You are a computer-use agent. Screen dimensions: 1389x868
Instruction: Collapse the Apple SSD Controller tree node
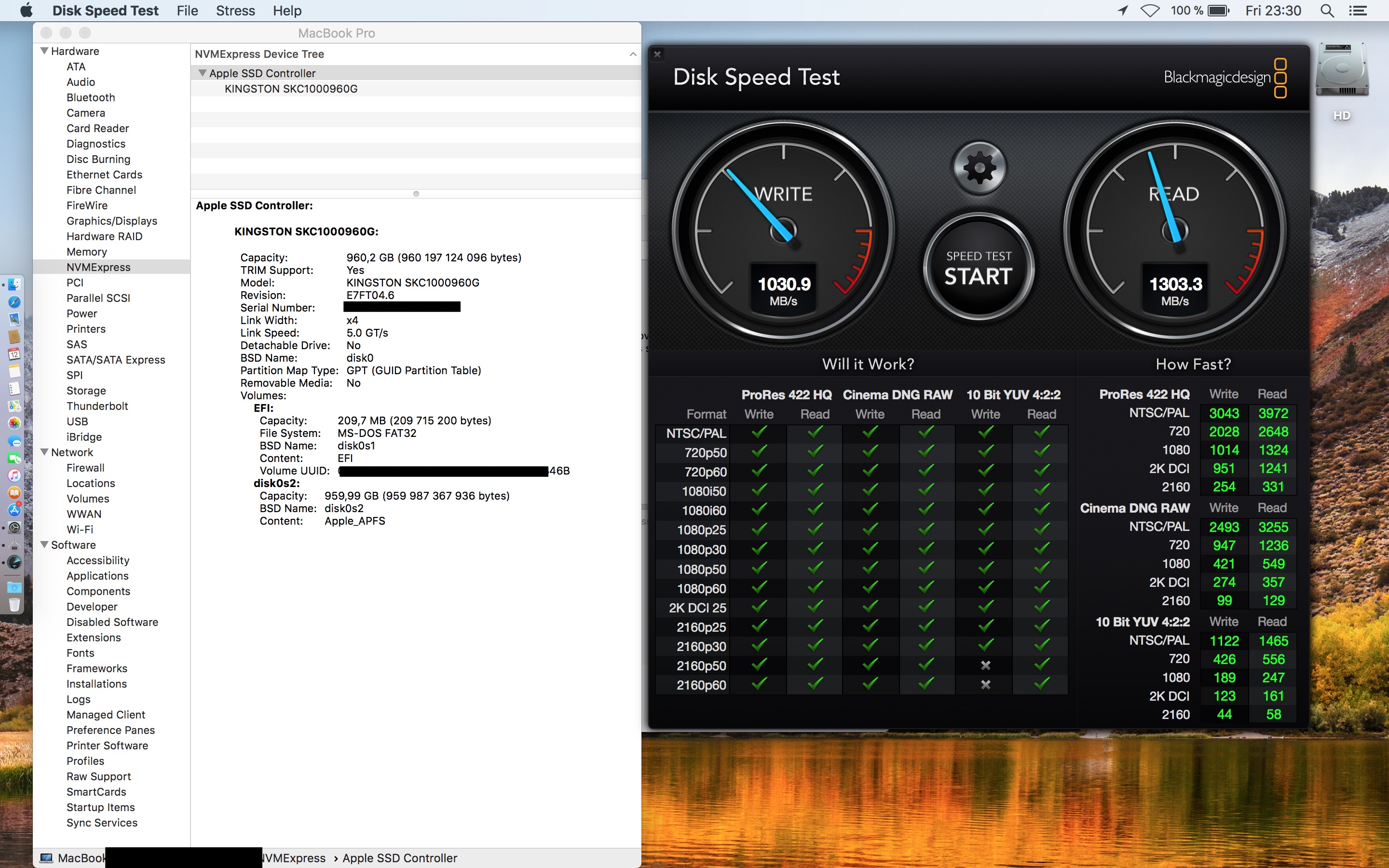[x=202, y=73]
